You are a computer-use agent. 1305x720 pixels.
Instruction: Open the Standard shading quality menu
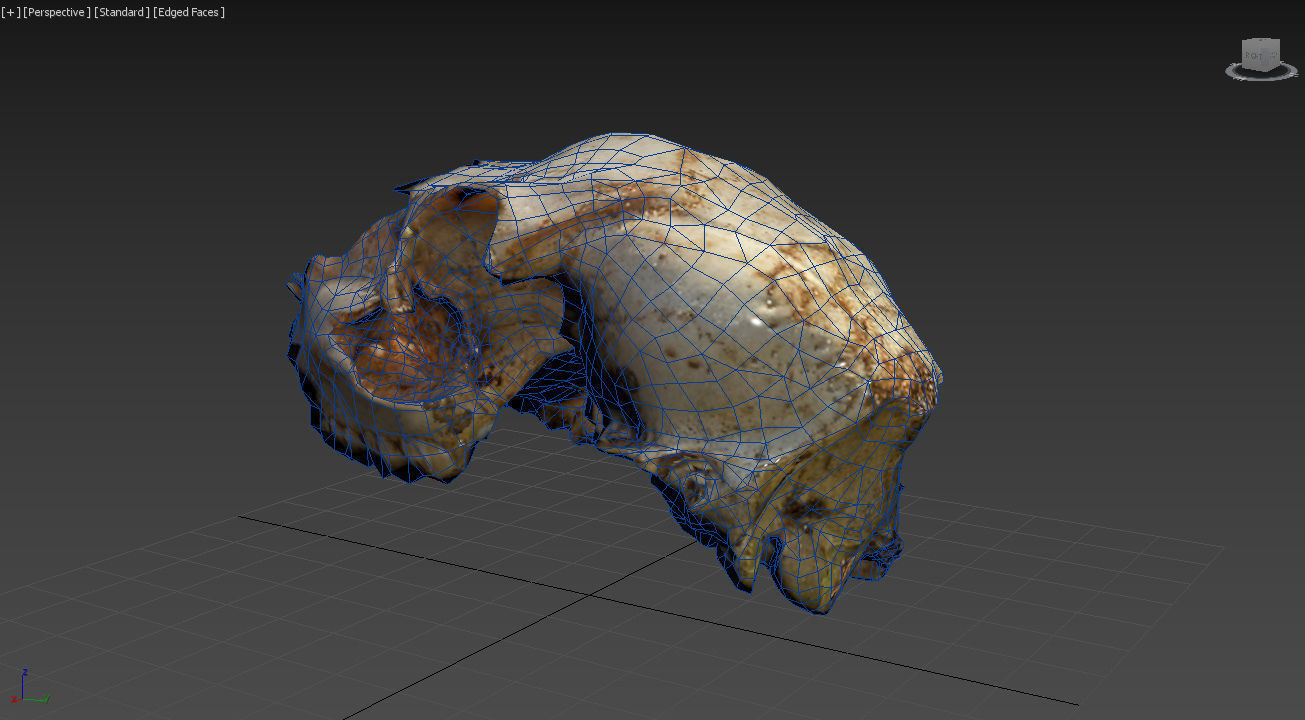click(122, 12)
